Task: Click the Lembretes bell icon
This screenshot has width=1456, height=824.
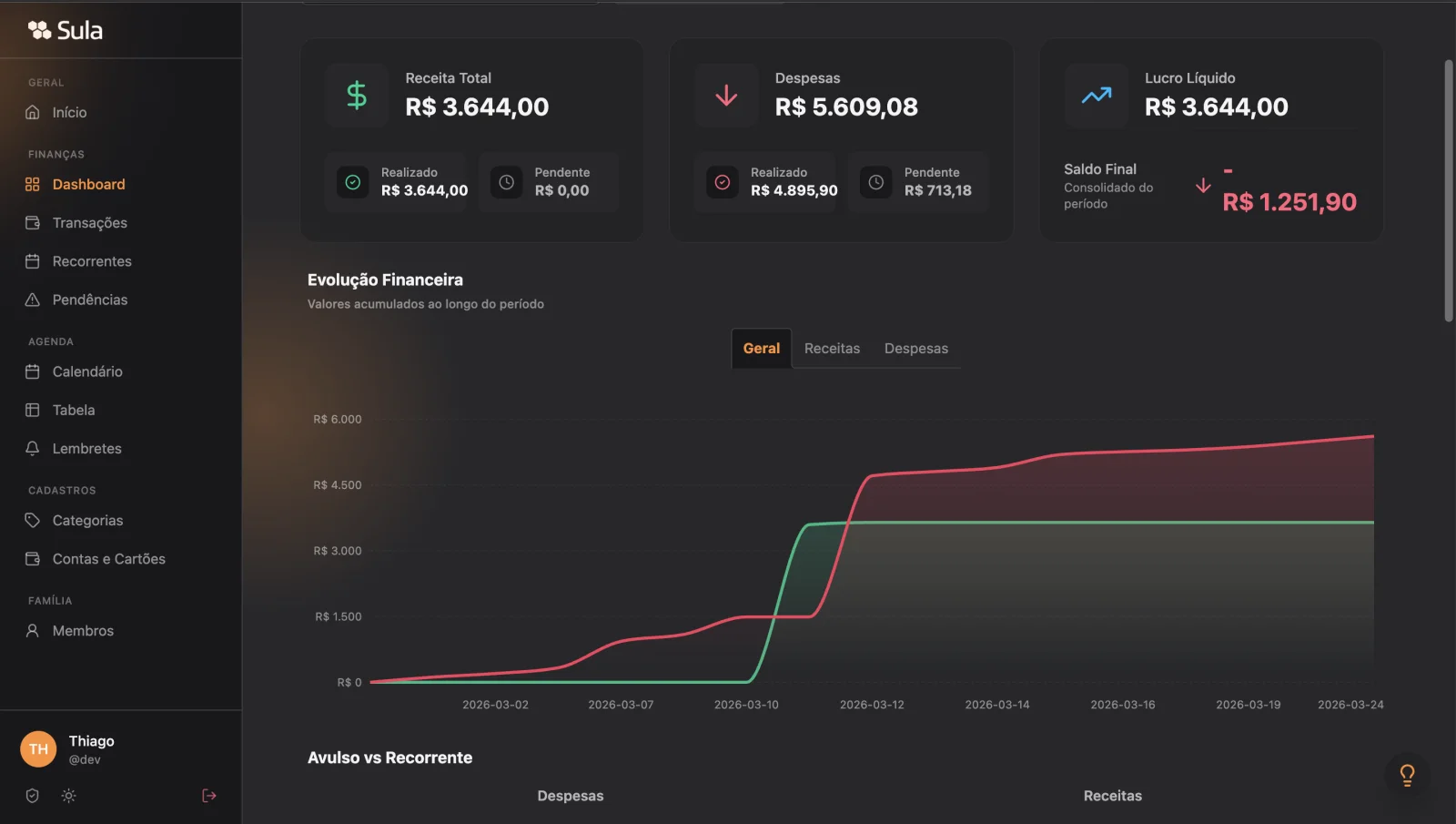Action: click(33, 448)
